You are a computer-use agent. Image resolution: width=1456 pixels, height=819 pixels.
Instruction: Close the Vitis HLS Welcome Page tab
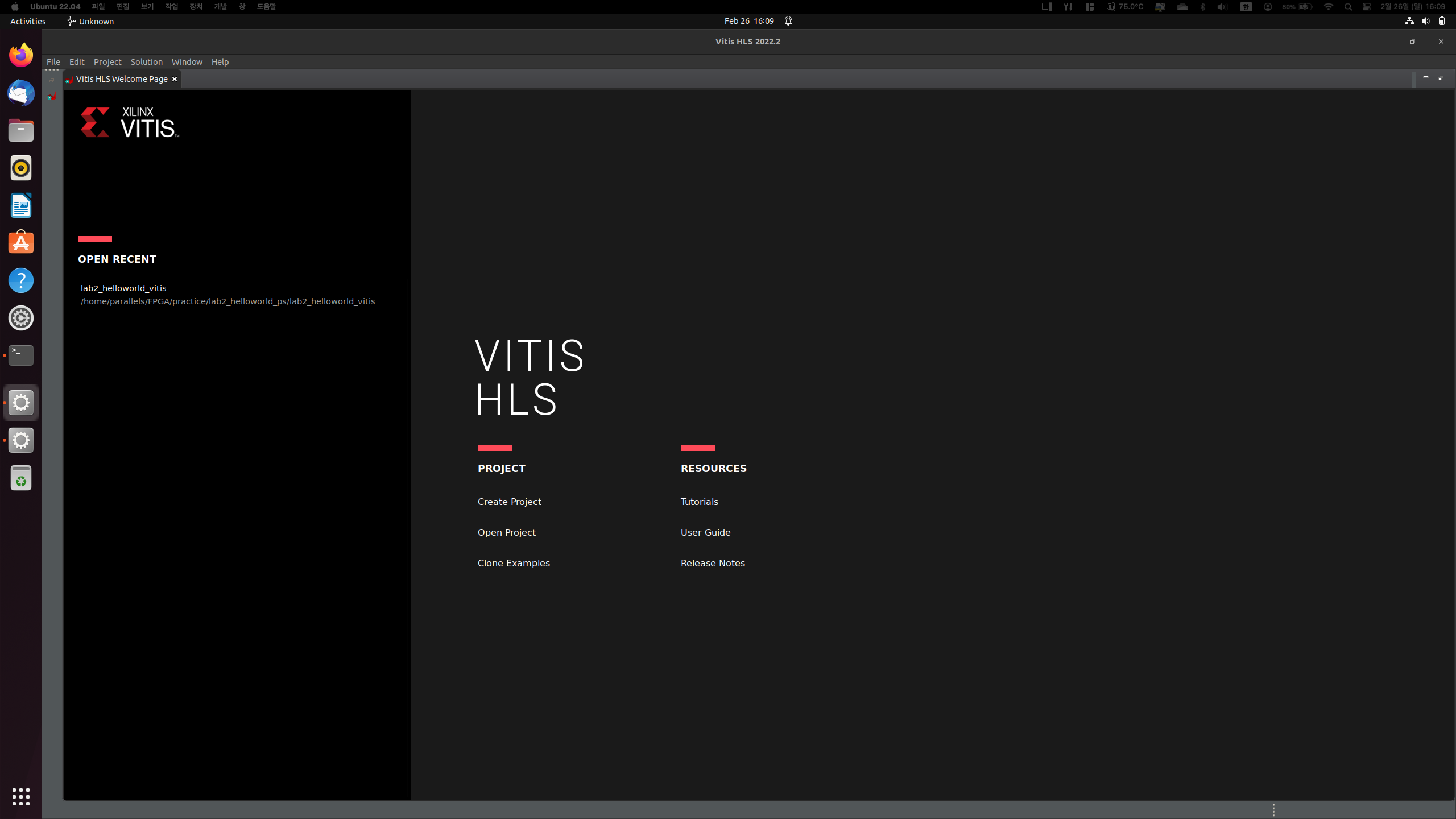[175, 79]
